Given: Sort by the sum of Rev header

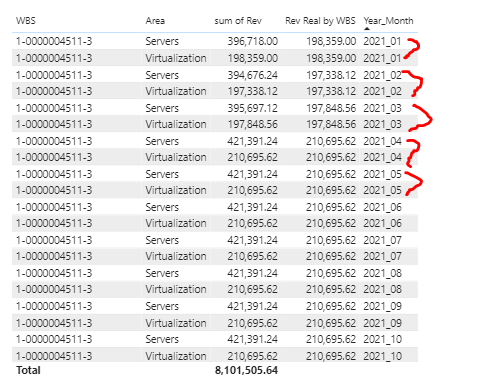Looking at the screenshot, I should coord(238,21).
